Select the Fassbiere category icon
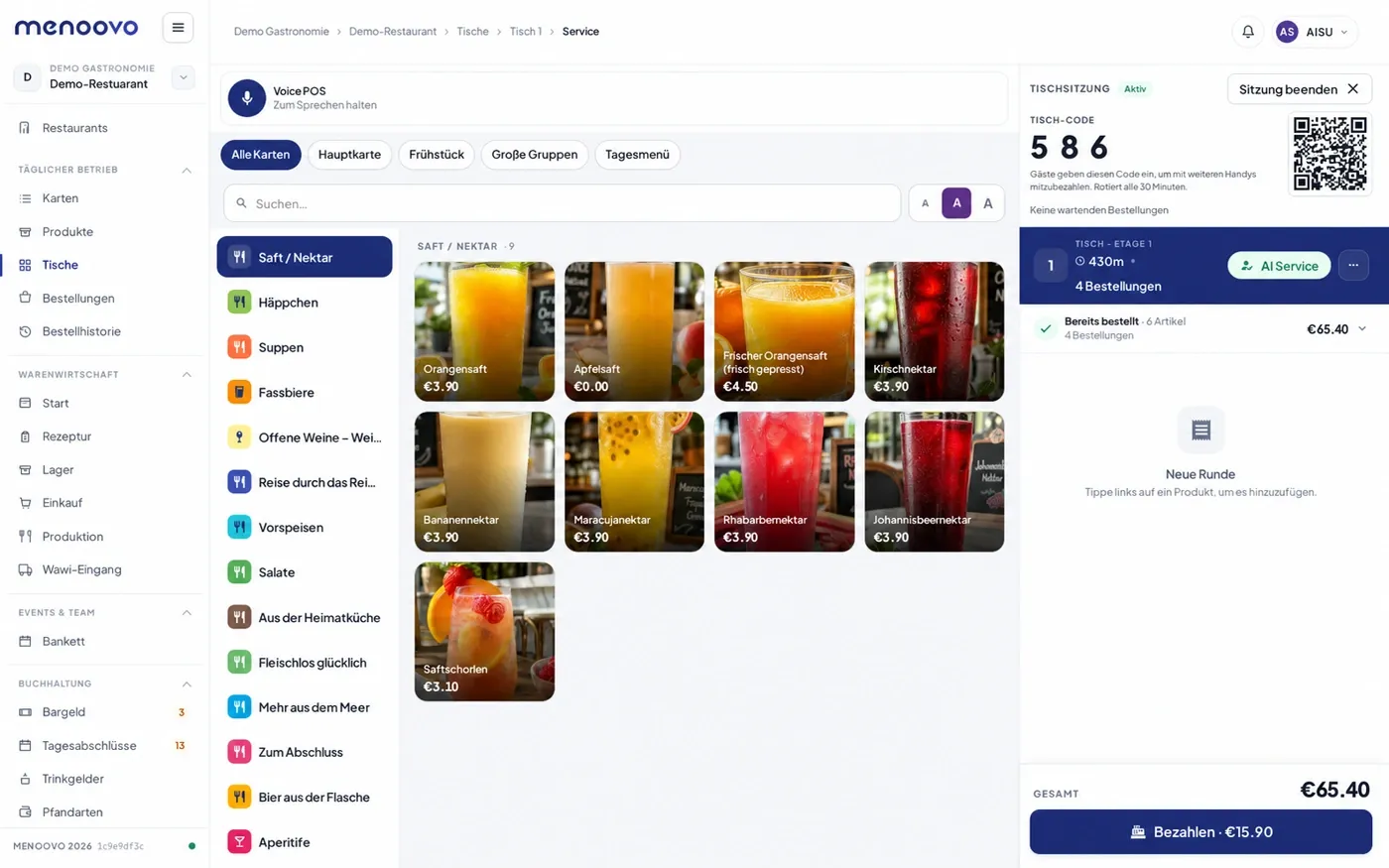The height and width of the screenshot is (868, 1389). coord(239,393)
